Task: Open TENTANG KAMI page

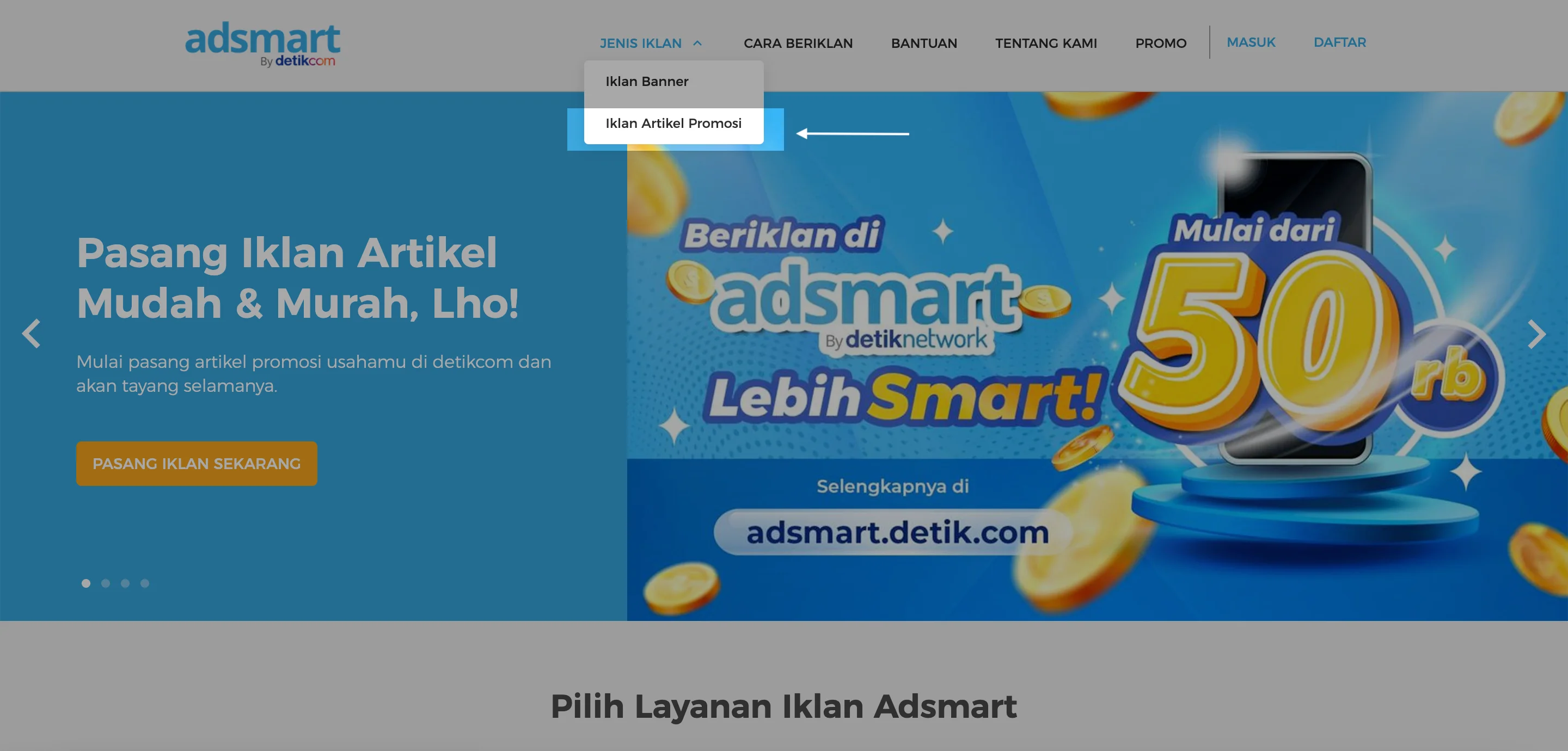Action: (1046, 43)
